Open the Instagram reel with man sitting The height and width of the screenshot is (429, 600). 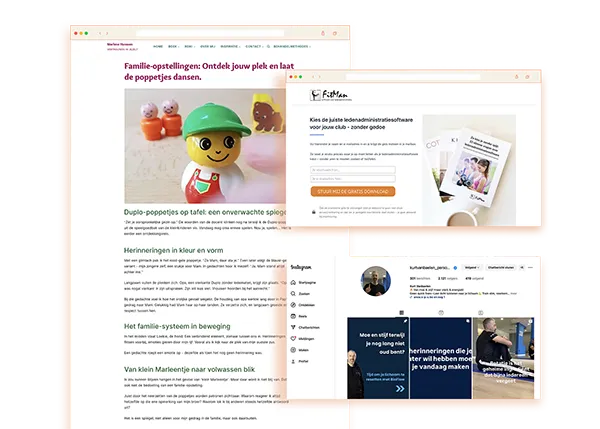(x=504, y=358)
